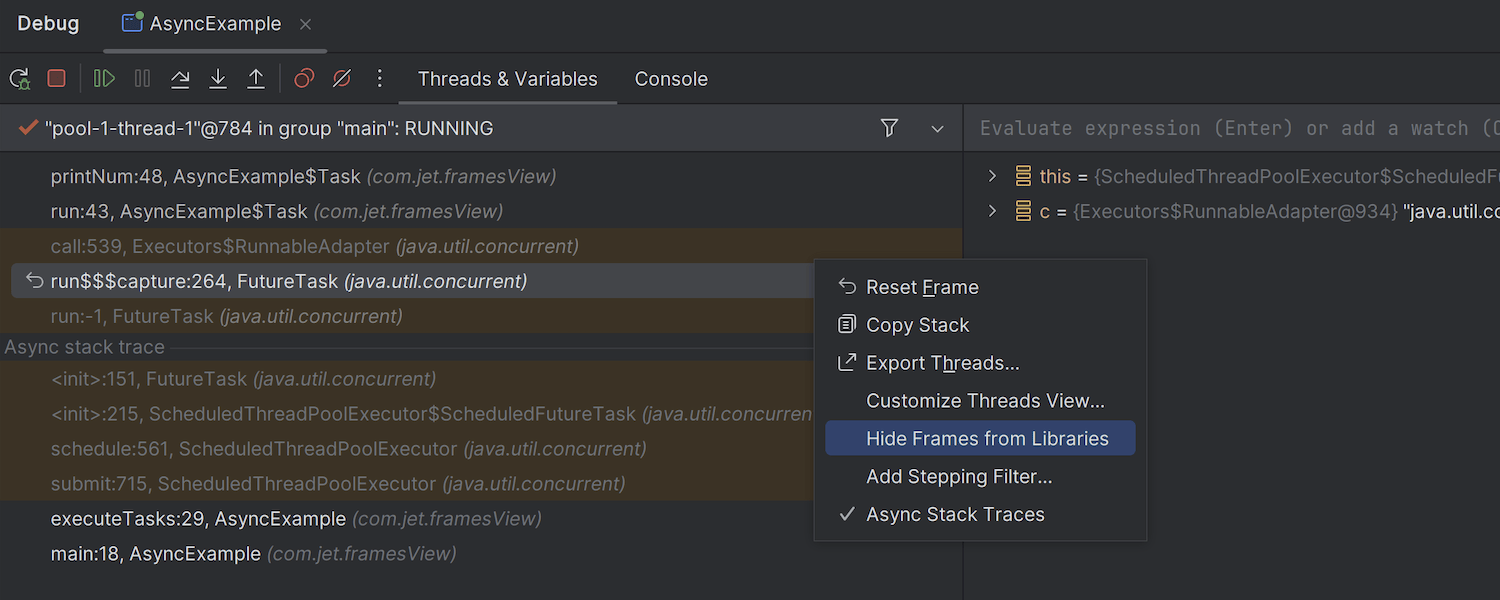Click the Evaluate expression input field
Viewport: 1500px width, 600px height.
(x=1230, y=128)
